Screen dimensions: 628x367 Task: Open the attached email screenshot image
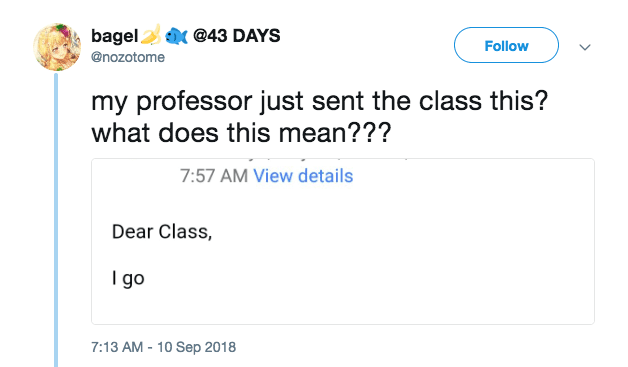pyautogui.click(x=343, y=241)
